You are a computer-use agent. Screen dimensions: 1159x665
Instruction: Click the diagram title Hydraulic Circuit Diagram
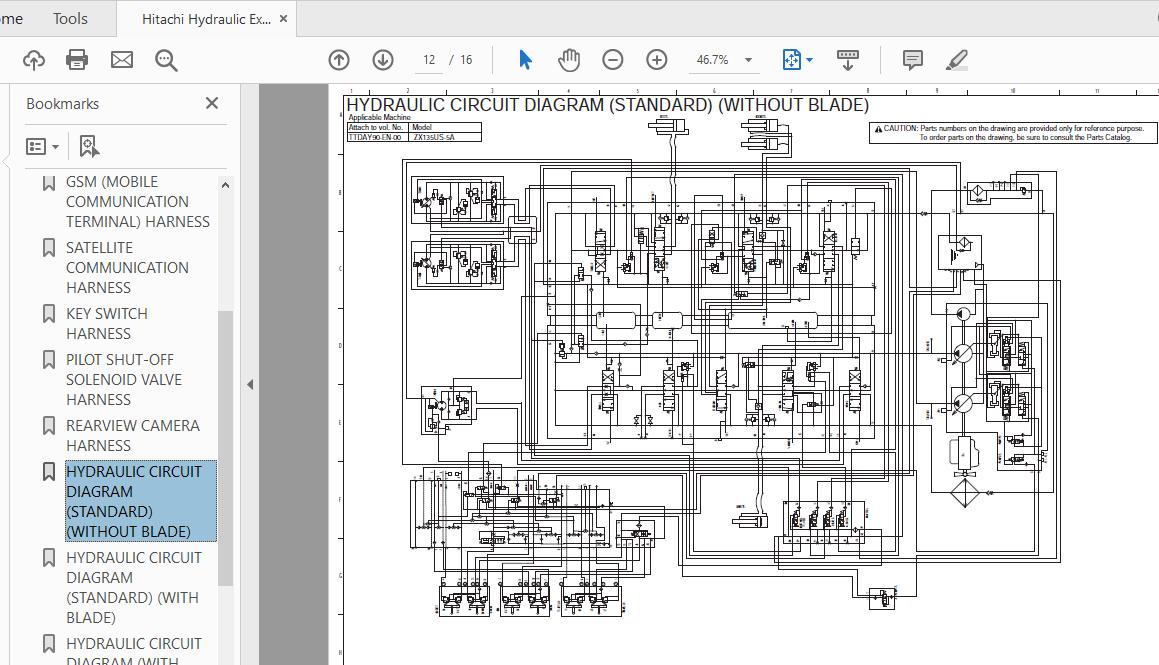pos(608,105)
